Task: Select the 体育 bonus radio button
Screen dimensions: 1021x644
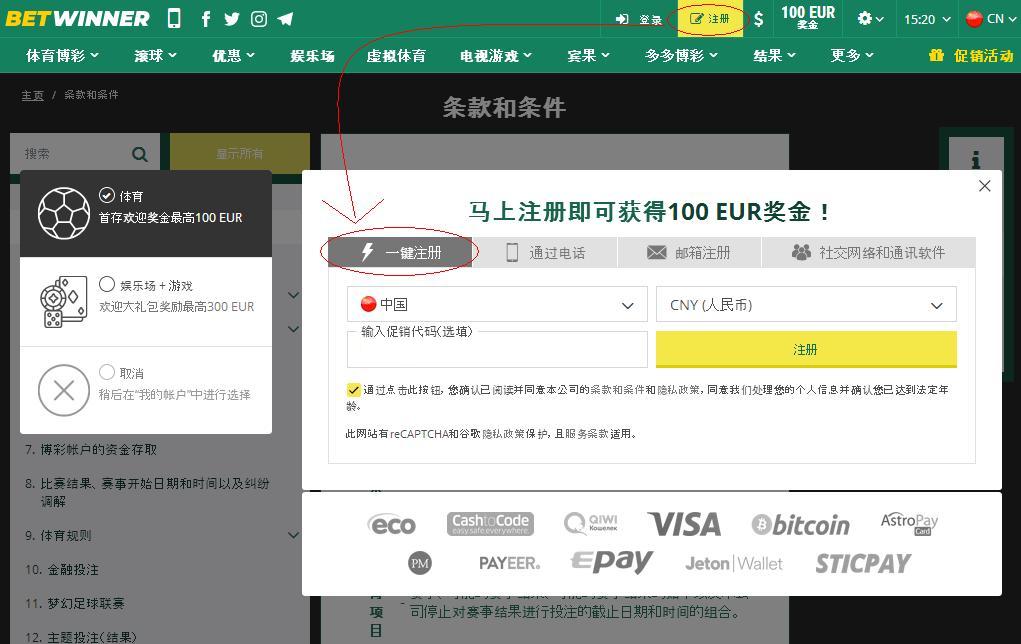Action: pos(107,195)
